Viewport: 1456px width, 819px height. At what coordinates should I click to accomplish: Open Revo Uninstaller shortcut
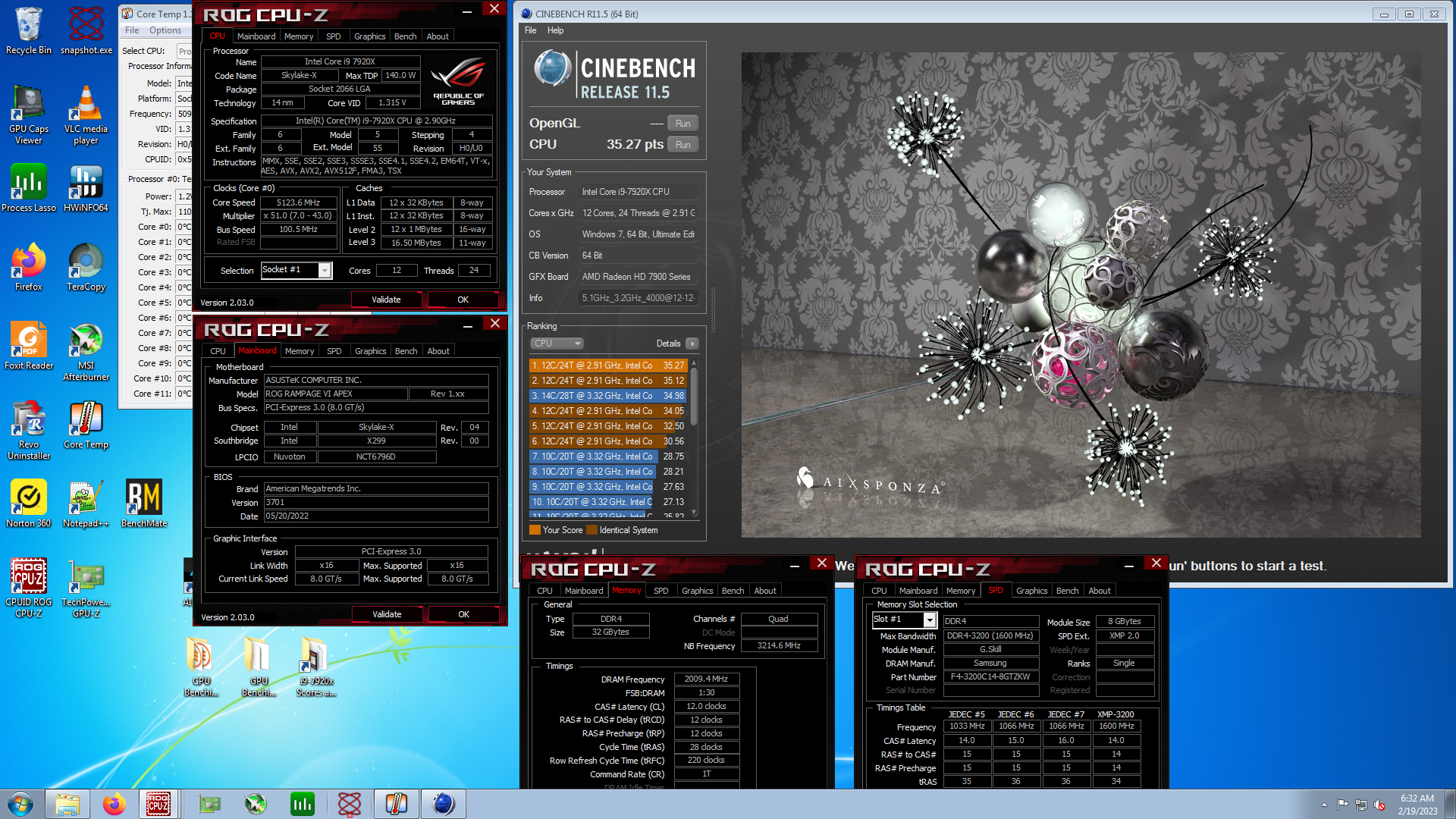[x=29, y=431]
